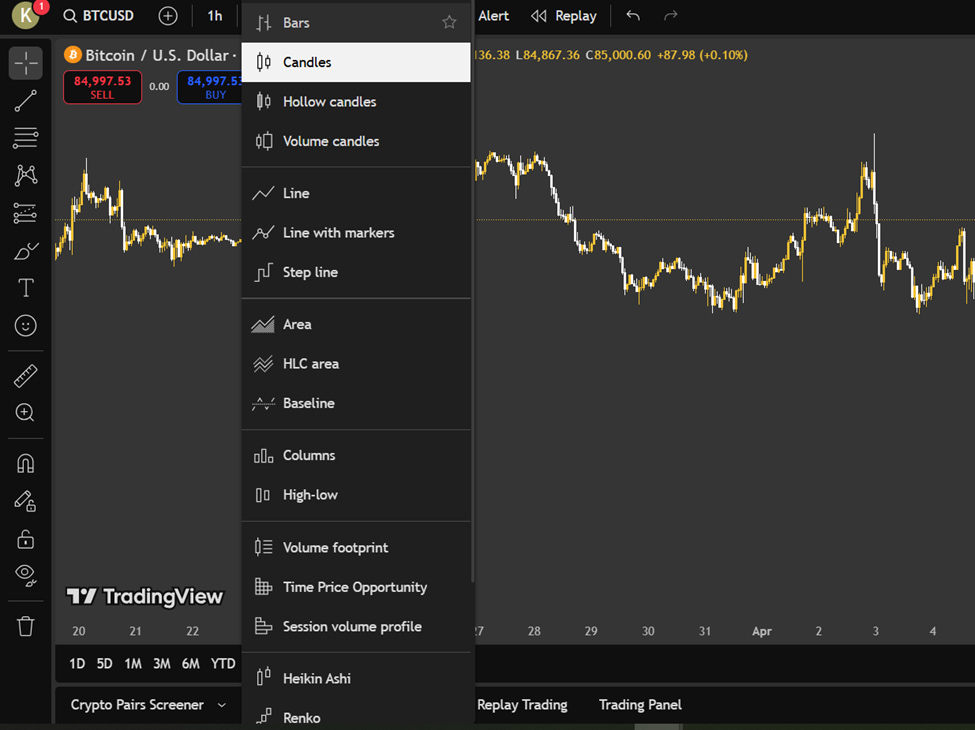Image resolution: width=975 pixels, height=730 pixels.
Task: Click the Alert button
Action: click(493, 16)
